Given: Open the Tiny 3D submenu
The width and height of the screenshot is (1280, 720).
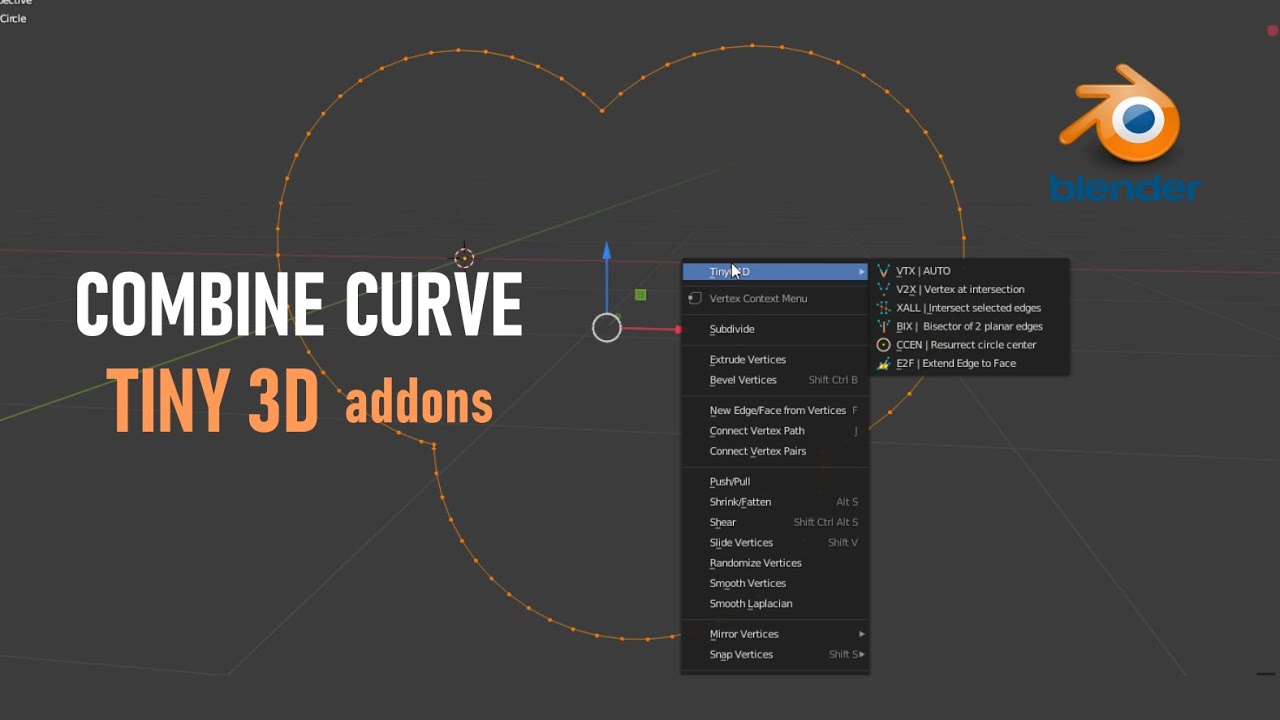Looking at the screenshot, I should 775,271.
